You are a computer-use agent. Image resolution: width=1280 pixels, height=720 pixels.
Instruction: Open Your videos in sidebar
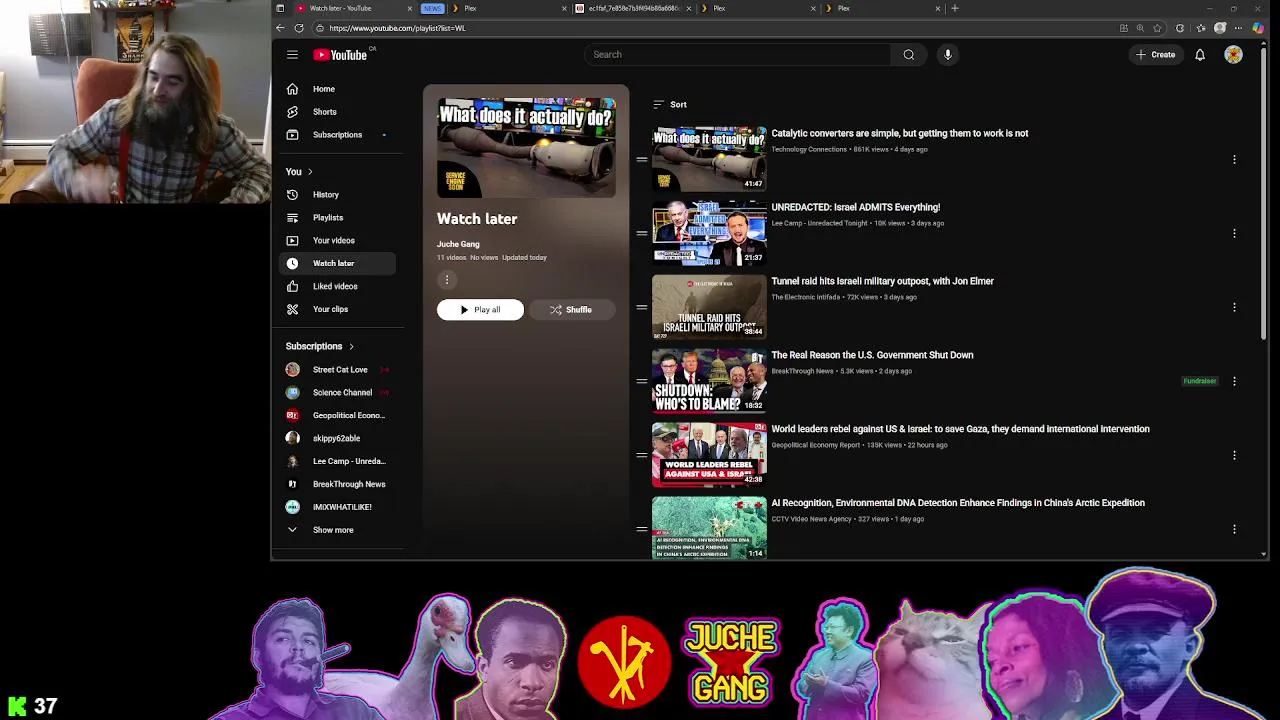point(336,241)
